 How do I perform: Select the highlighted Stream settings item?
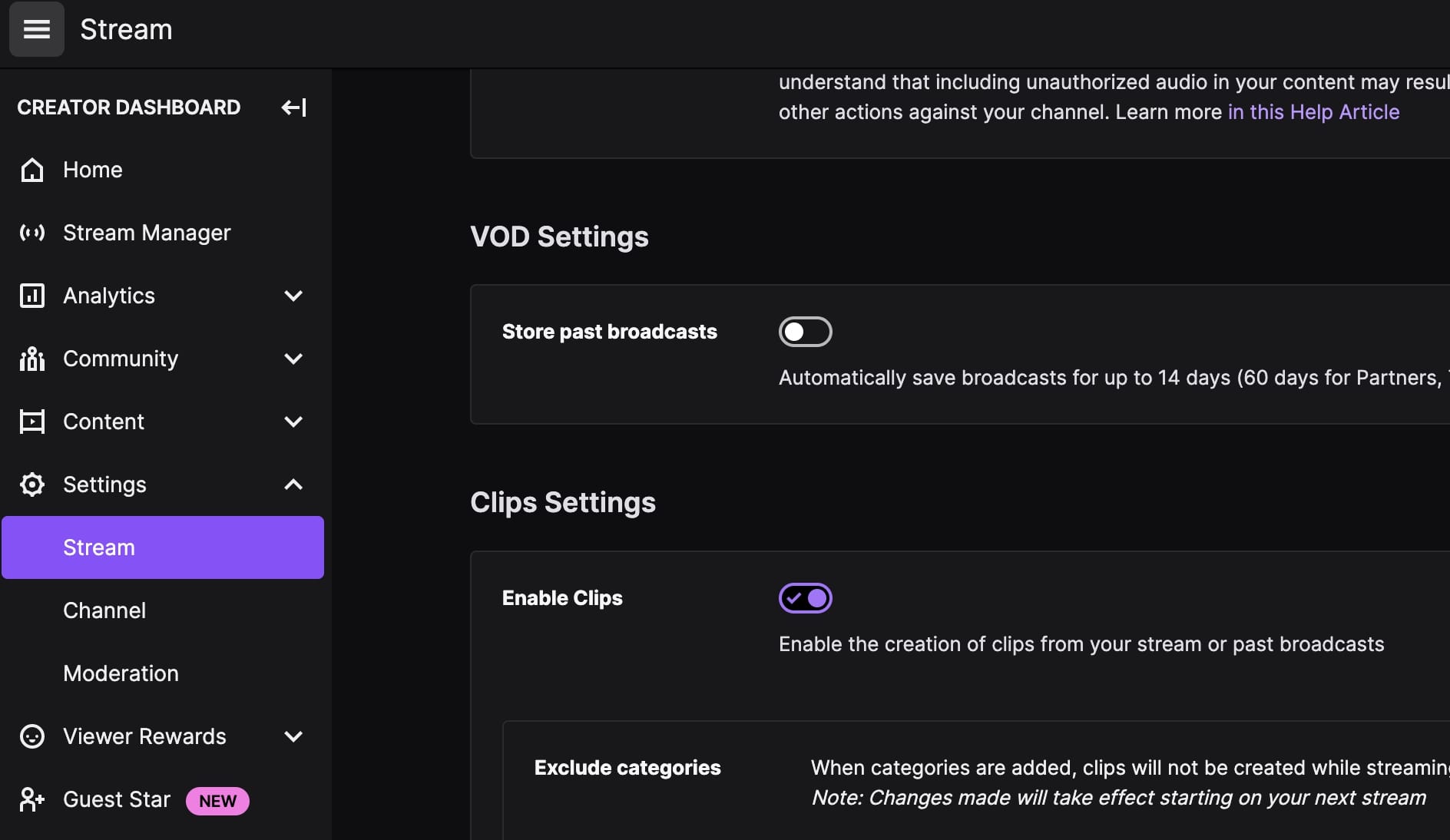click(162, 547)
